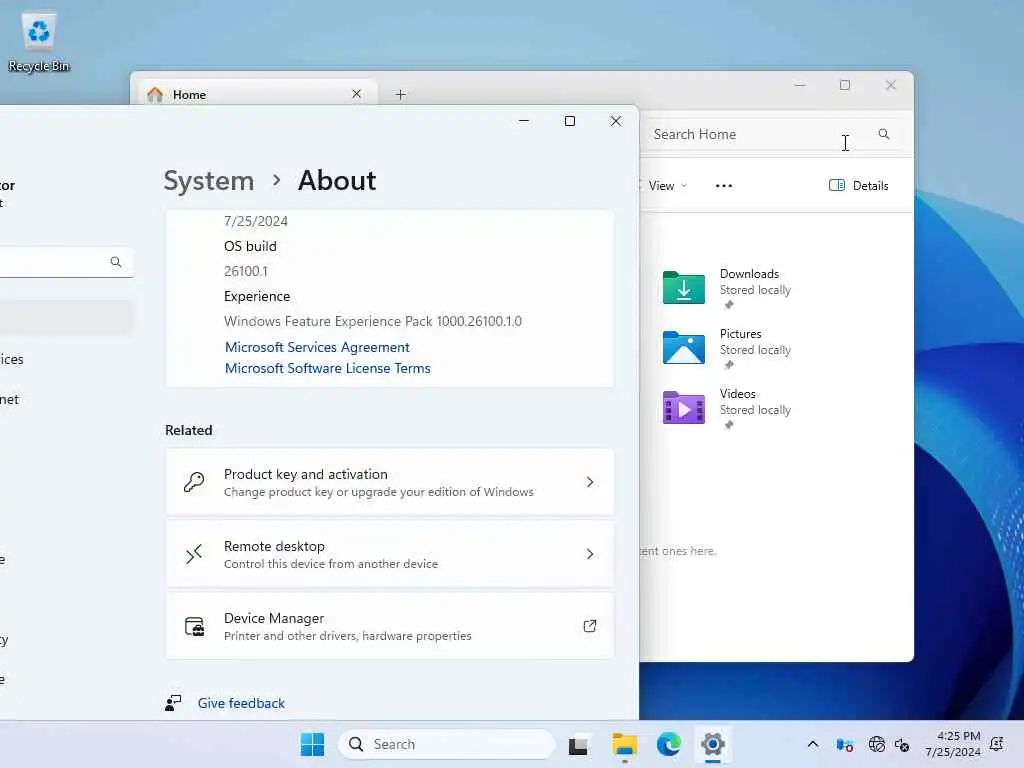Click the tray icon left of the globe

pyautogui.click(x=844, y=744)
